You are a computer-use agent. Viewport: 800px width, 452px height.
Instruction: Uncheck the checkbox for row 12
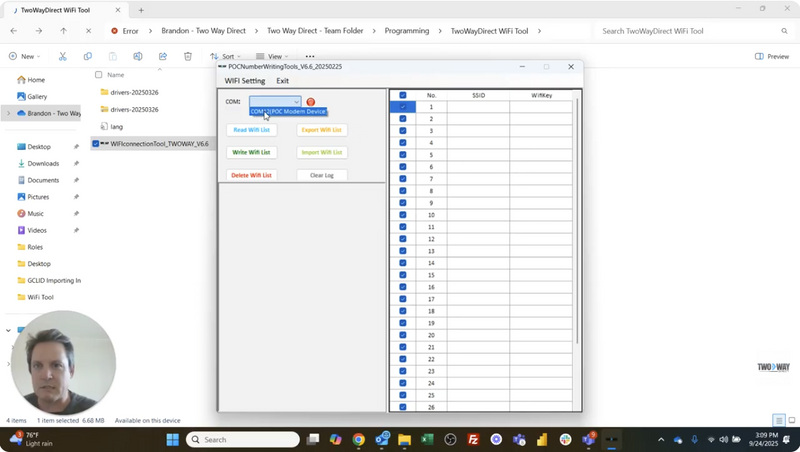point(403,239)
